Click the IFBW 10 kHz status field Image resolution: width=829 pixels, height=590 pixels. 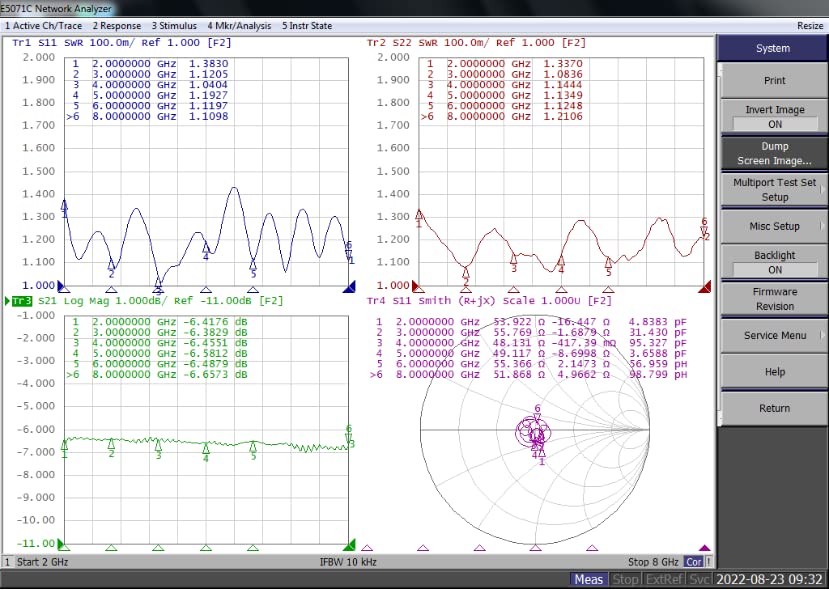click(x=348, y=561)
